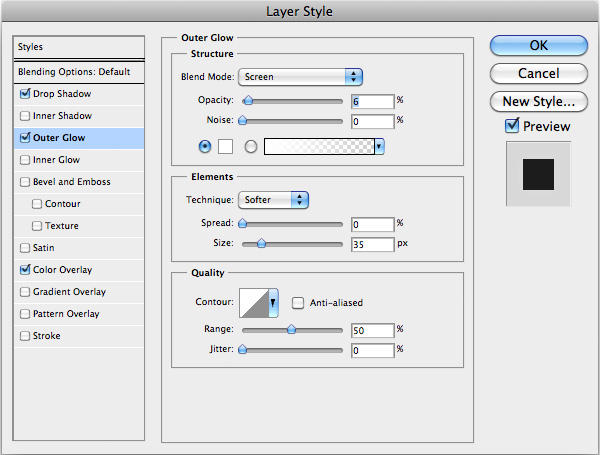Click the white glow color swatch
Viewport: 600px width, 455px height.
tap(225, 147)
